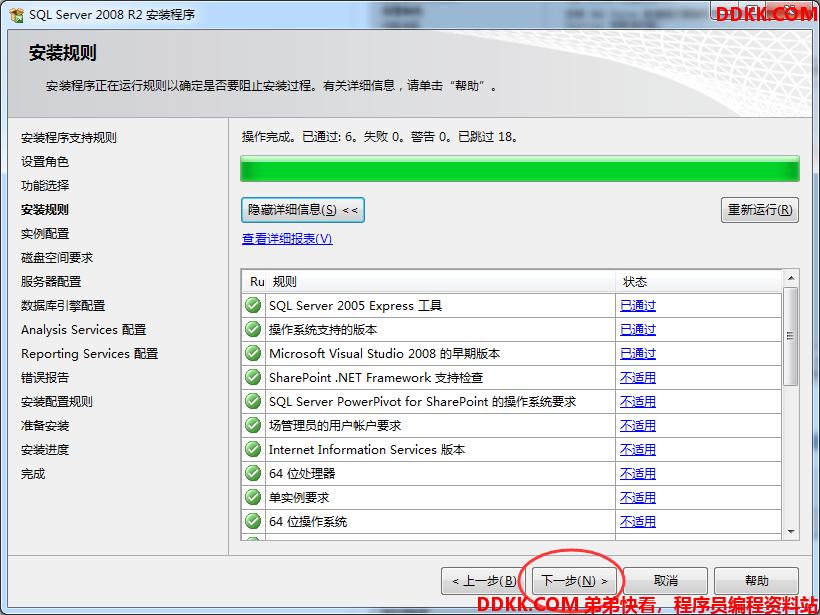Image resolution: width=820 pixels, height=615 pixels.
Task: Click check icon for 64 位操作系统
Action: point(253,521)
